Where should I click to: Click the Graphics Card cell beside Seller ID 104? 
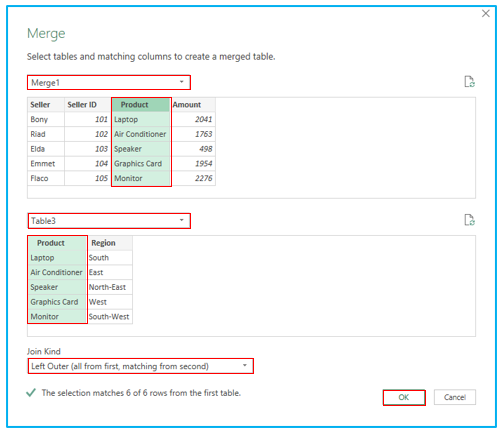[141, 163]
